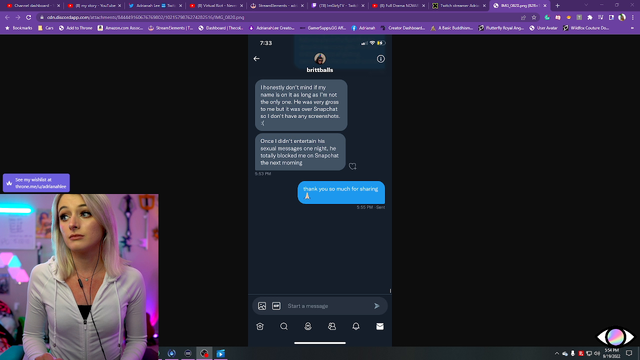Tap the heart reaction icon beside message
Viewport: 640px width, 360px height.
click(353, 166)
